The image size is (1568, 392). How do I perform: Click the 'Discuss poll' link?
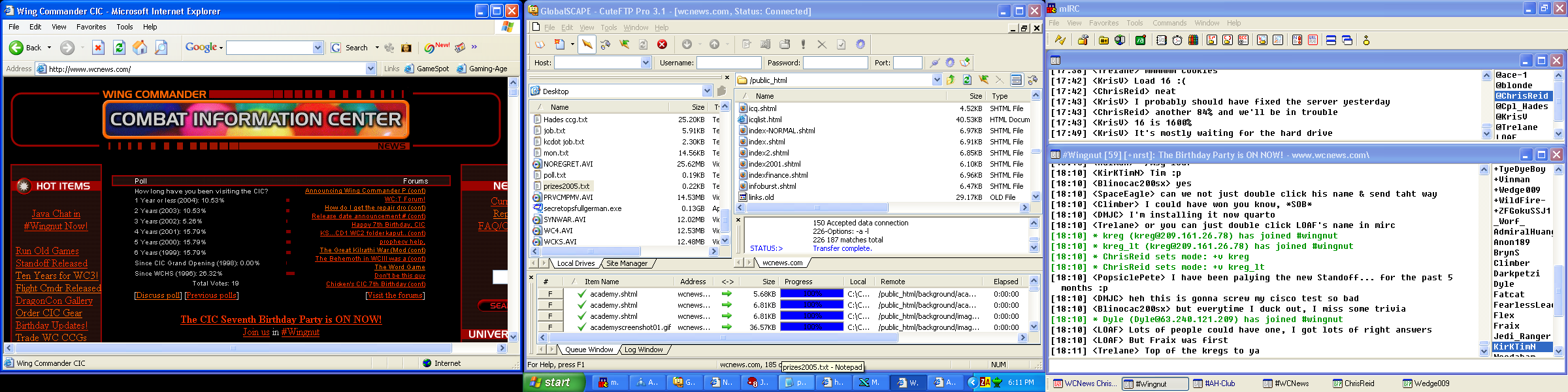click(x=158, y=295)
